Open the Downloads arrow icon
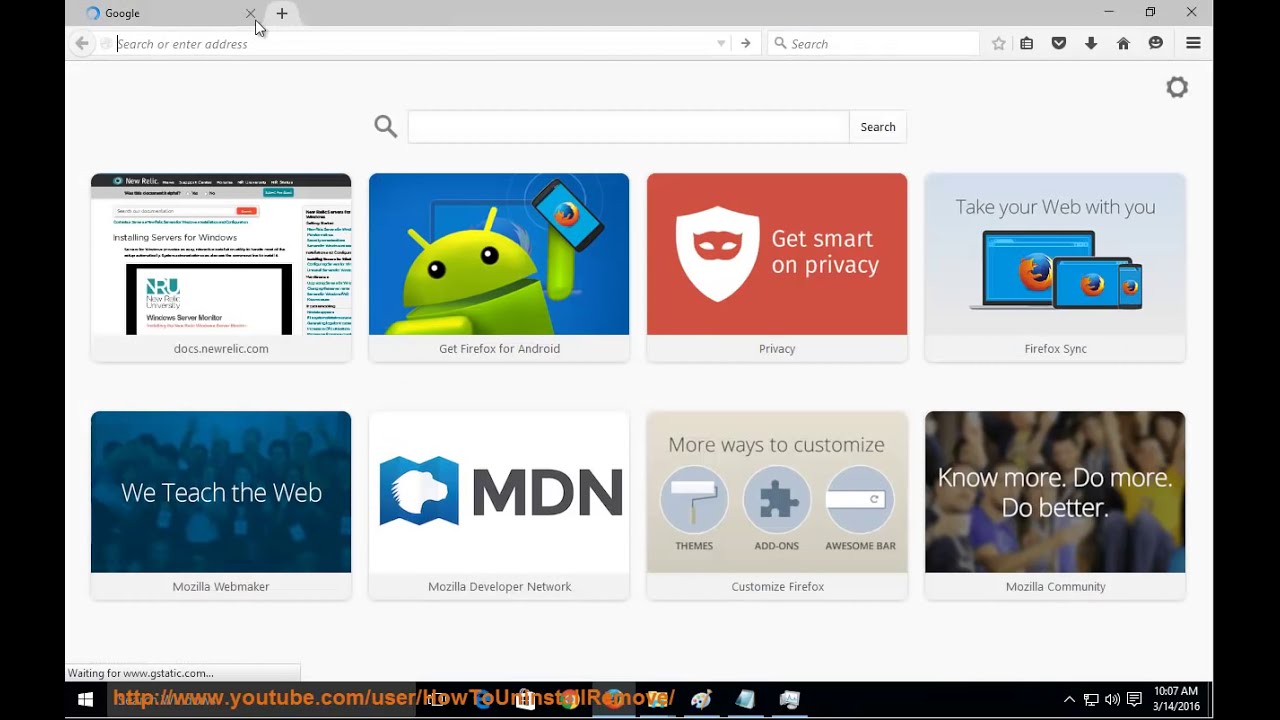 coord(1091,43)
